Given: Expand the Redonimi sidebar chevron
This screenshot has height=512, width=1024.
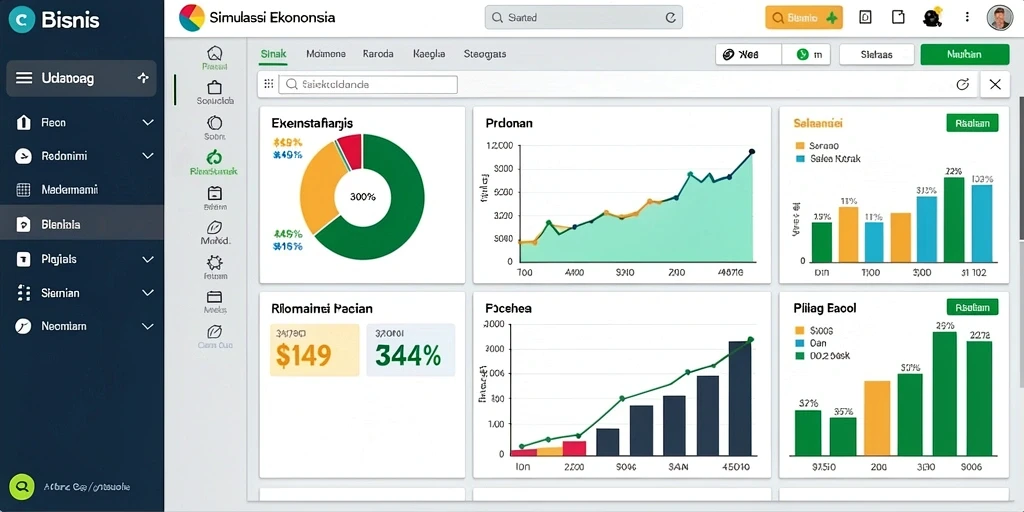Looking at the screenshot, I should click(x=148, y=156).
